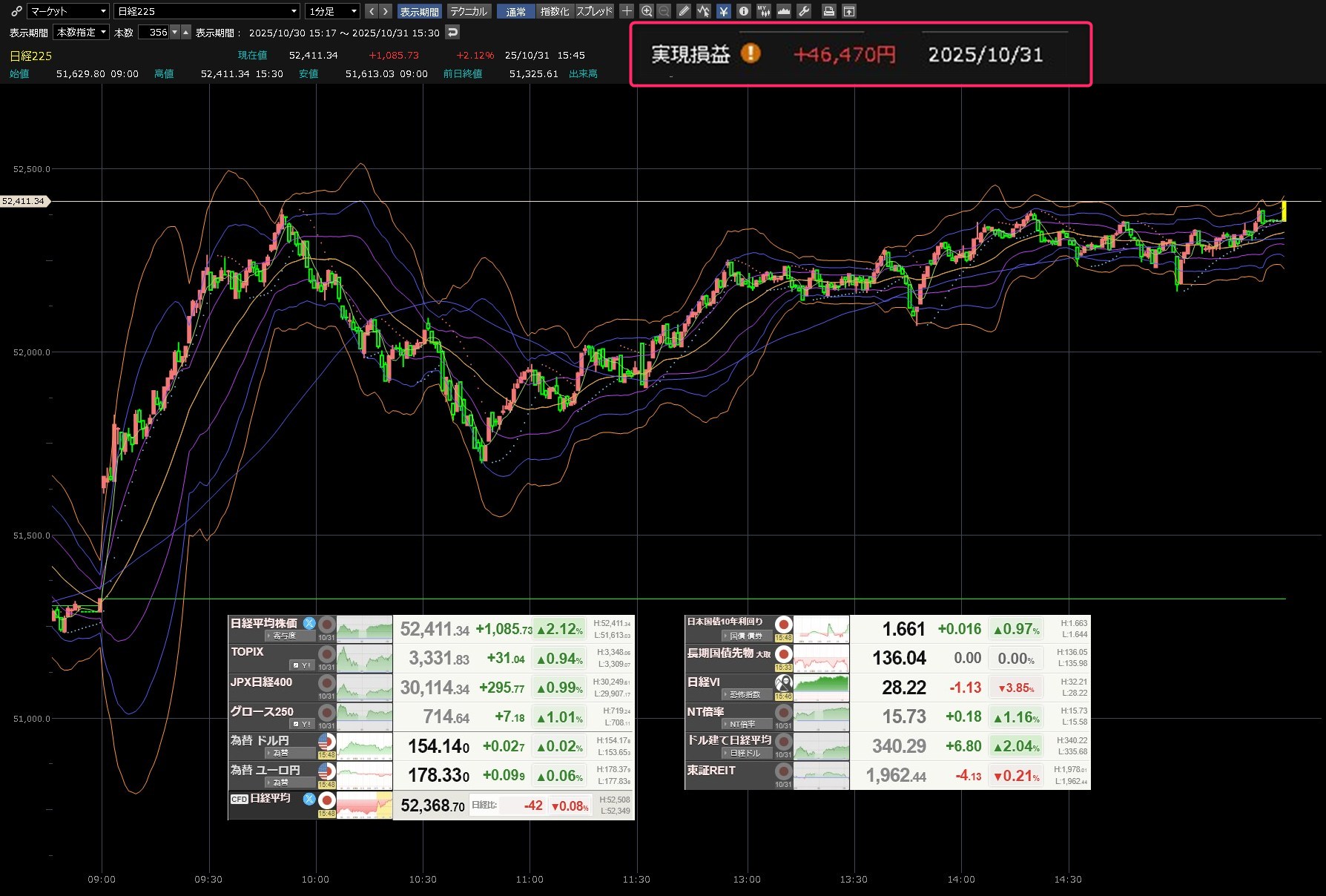Open the マーケット category dropdown
The height and width of the screenshot is (896, 1326).
point(68,11)
